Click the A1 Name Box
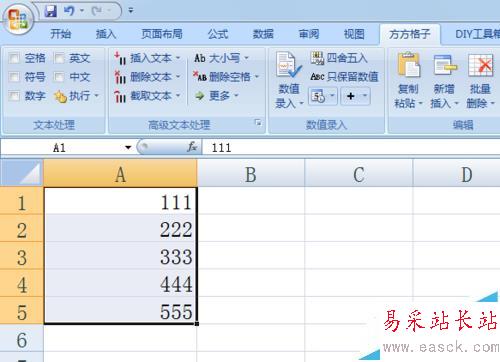500x362 pixels. (63, 147)
